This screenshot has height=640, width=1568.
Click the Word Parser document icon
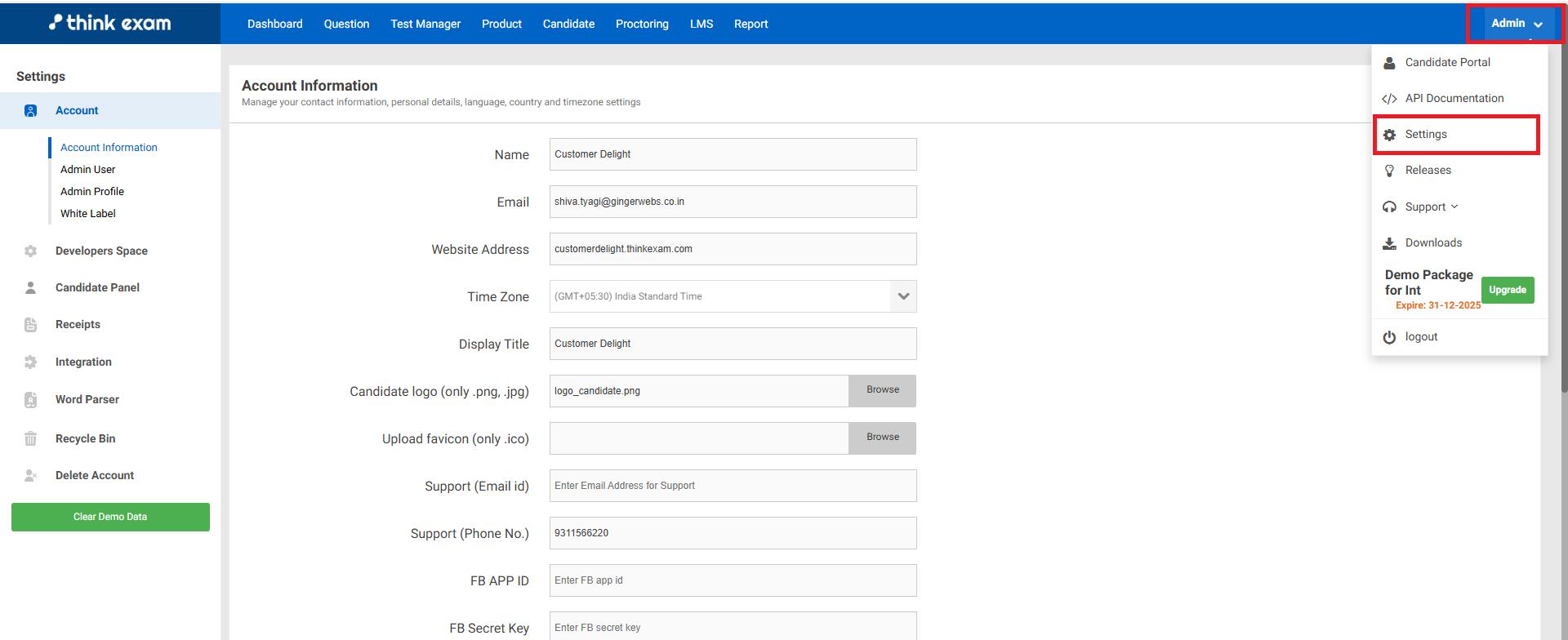click(30, 399)
